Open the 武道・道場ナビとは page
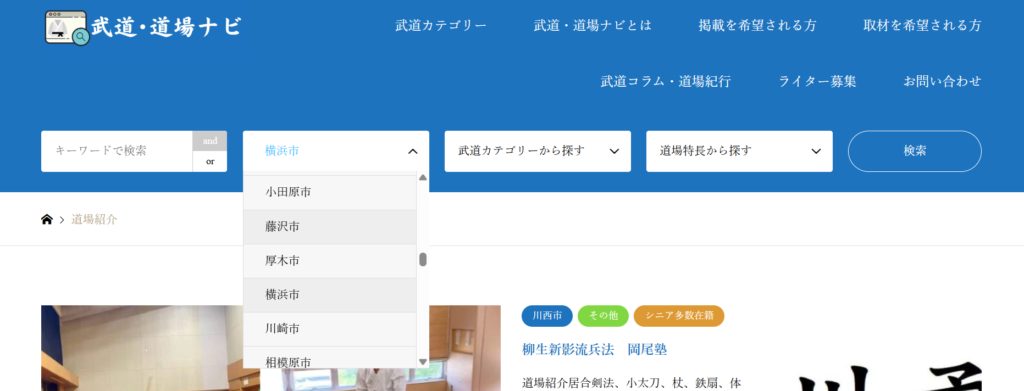The image size is (1024, 391). click(x=592, y=25)
